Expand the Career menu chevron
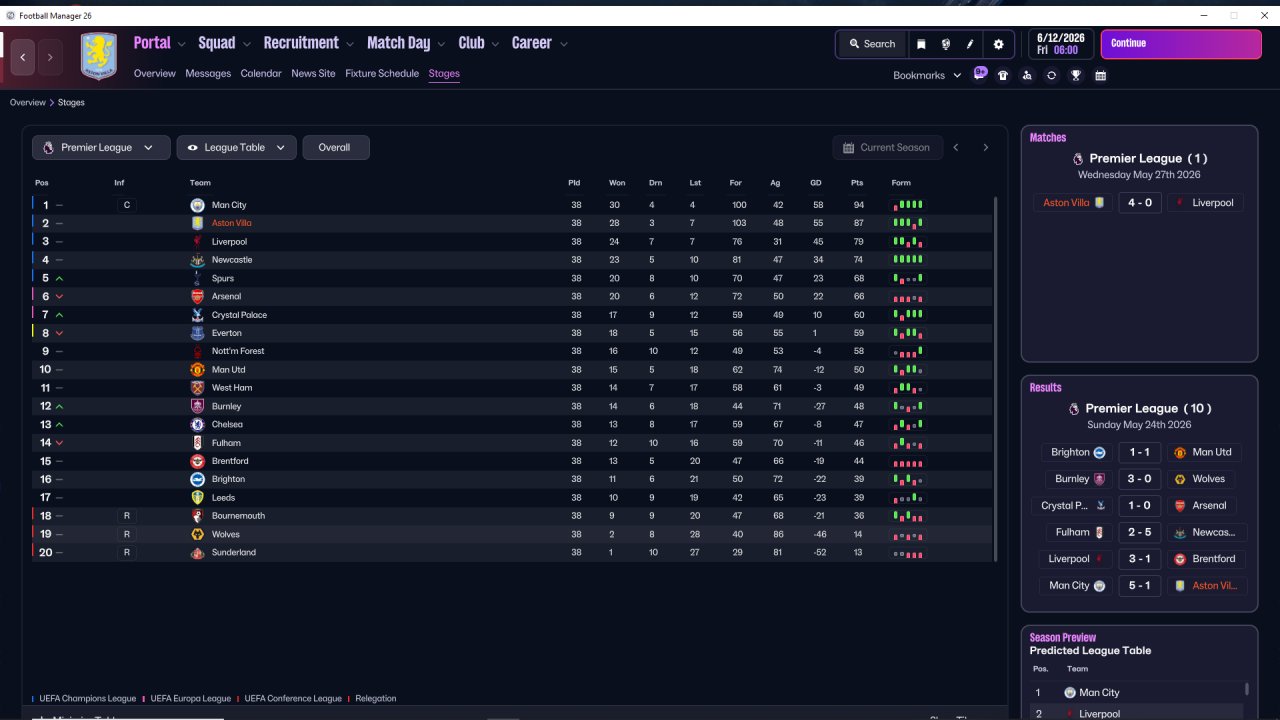The width and height of the screenshot is (1280, 720). (564, 44)
